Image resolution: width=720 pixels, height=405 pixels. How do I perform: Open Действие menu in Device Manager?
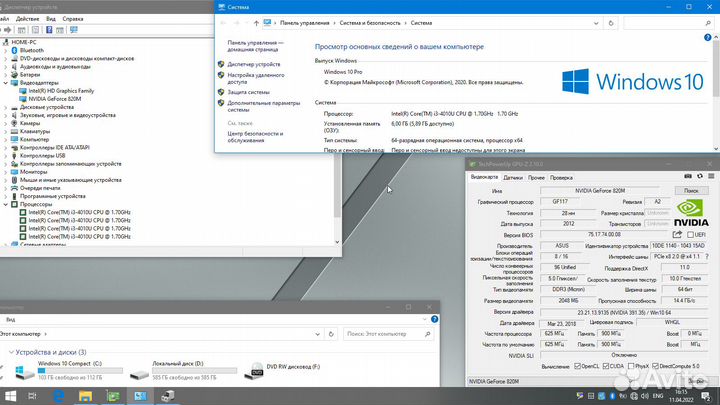(x=28, y=19)
